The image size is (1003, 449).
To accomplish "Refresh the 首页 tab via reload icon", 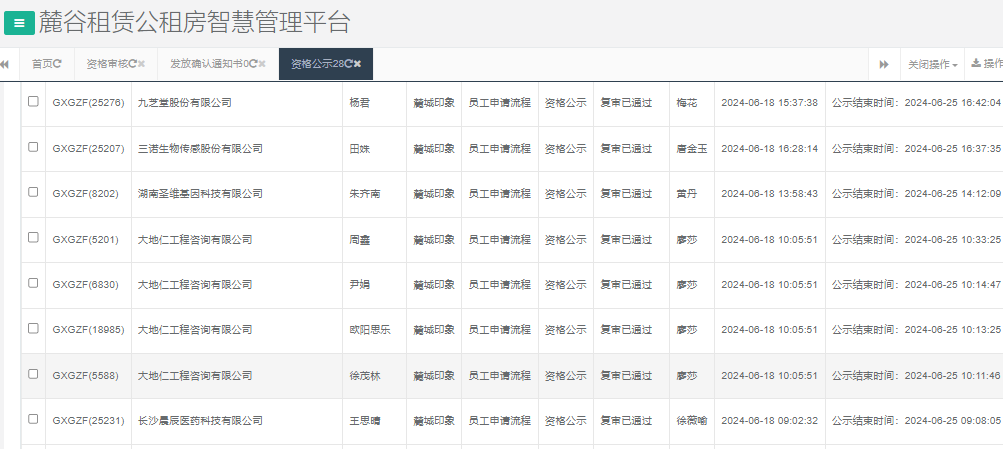I will [x=58, y=64].
